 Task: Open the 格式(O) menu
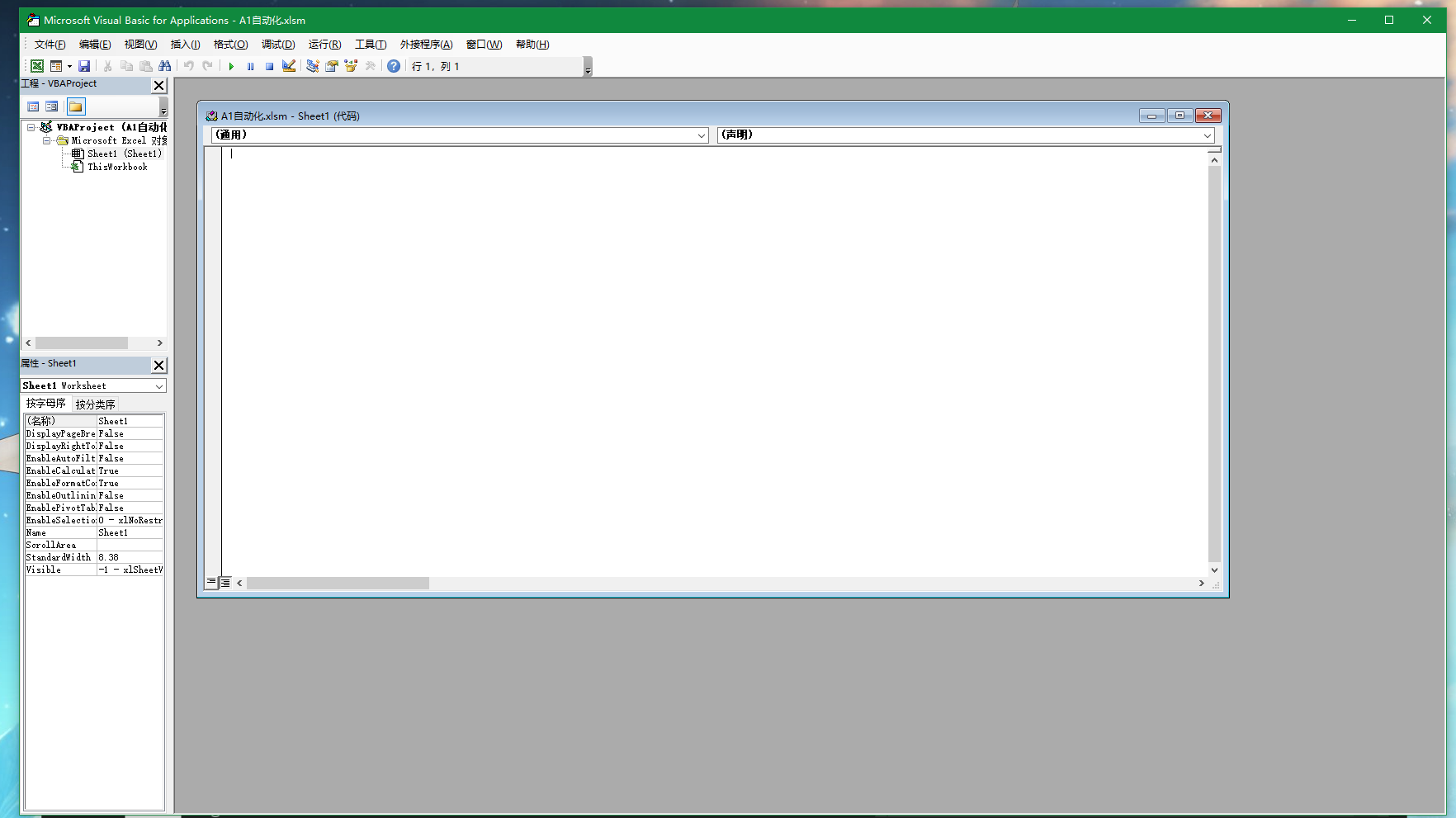[230, 45]
